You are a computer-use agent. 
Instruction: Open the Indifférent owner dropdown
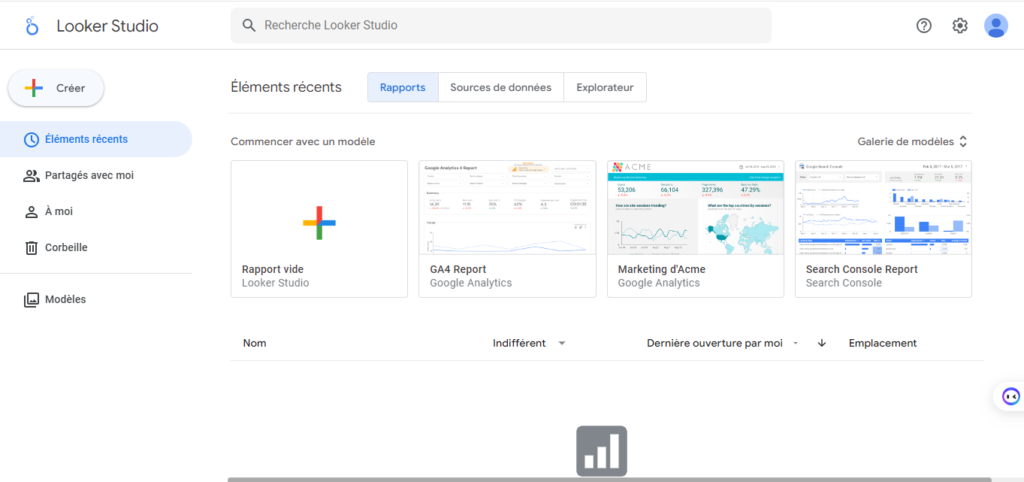coord(529,343)
